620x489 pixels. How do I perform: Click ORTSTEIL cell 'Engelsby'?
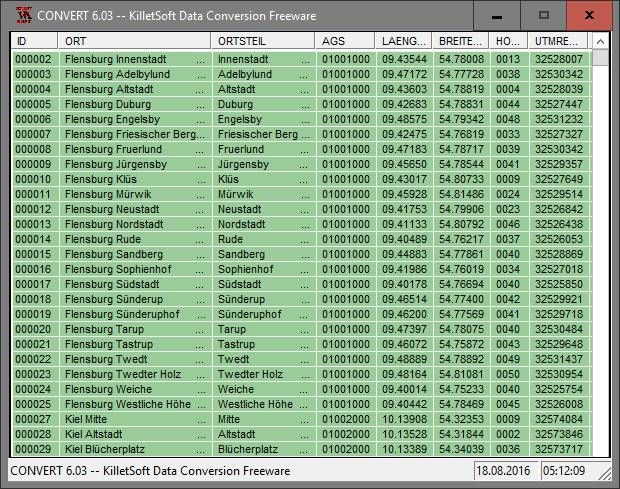[x=264, y=119]
